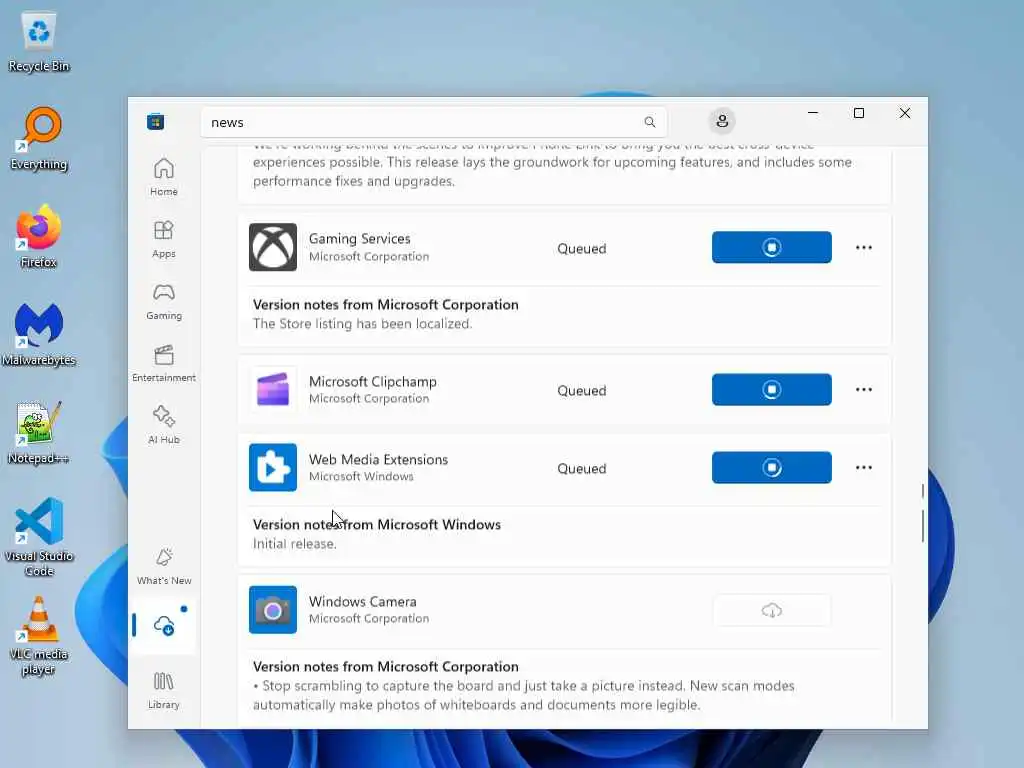The width and height of the screenshot is (1024, 768).
Task: Click the search magnifier icon
Action: 649,122
